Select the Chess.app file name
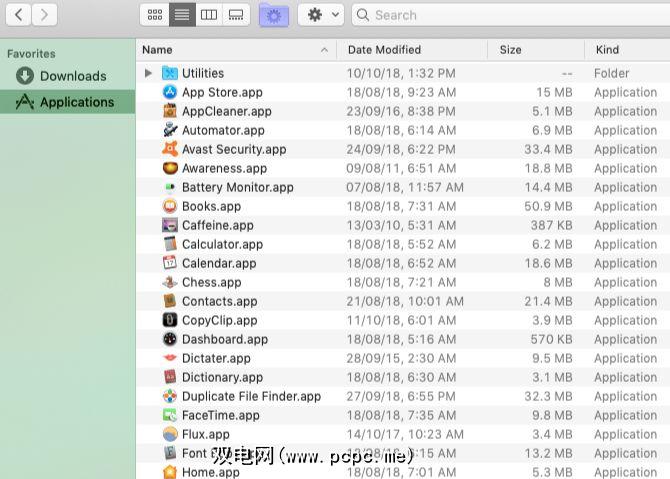The image size is (670, 479). point(212,282)
